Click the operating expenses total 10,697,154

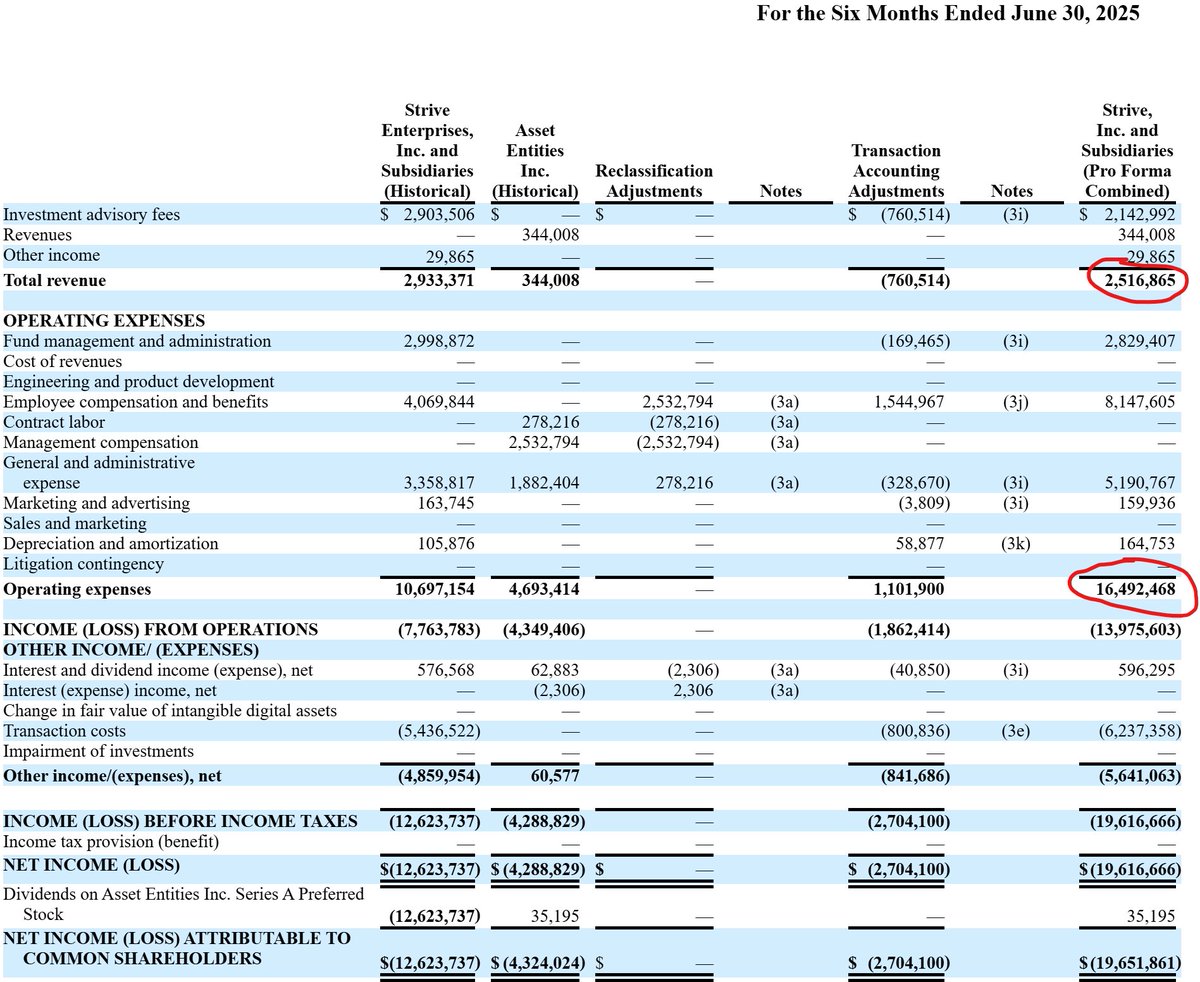435,589
